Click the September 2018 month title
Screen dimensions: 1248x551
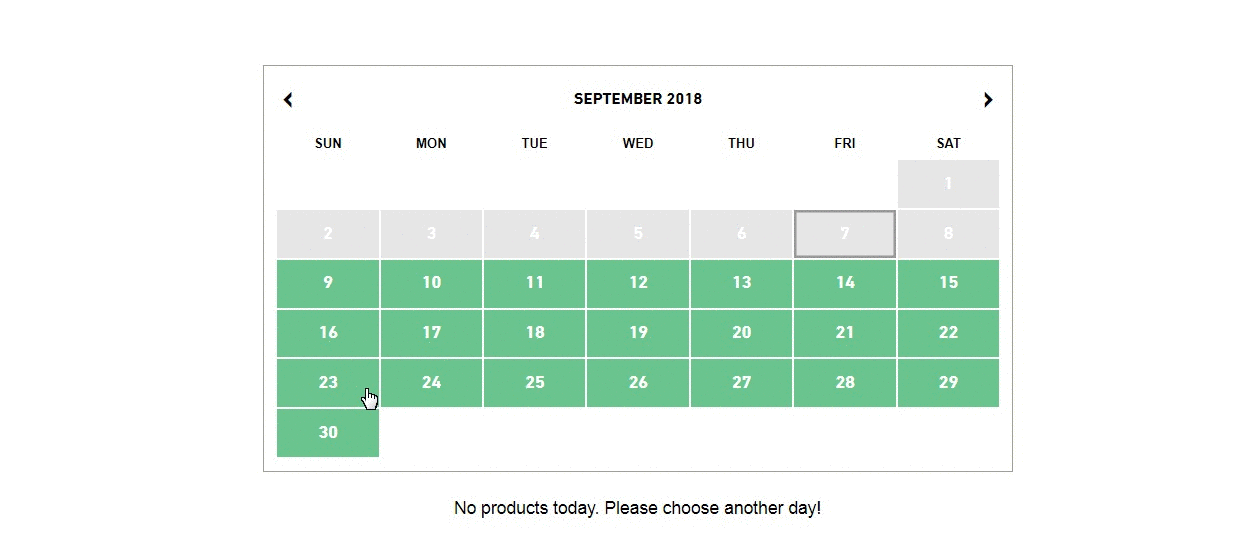pos(638,99)
